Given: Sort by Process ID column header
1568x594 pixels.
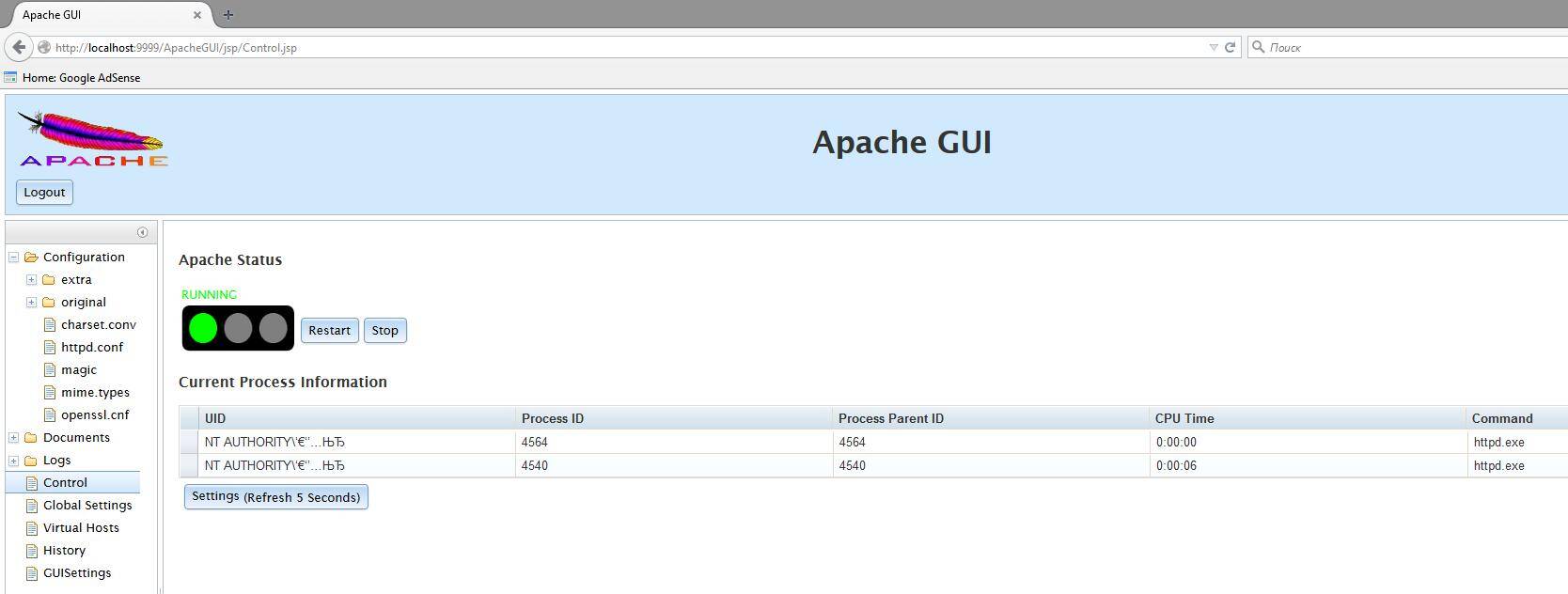Looking at the screenshot, I should click(673, 418).
